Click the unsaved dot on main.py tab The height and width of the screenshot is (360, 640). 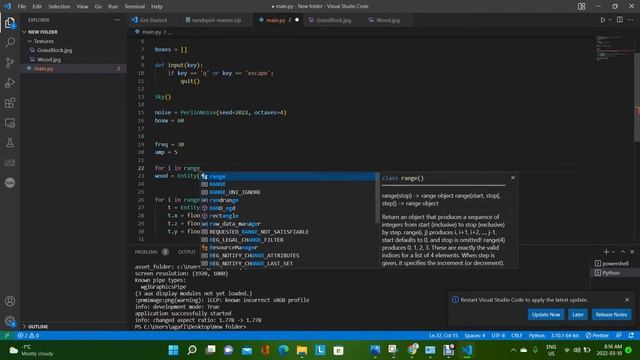click(297, 20)
